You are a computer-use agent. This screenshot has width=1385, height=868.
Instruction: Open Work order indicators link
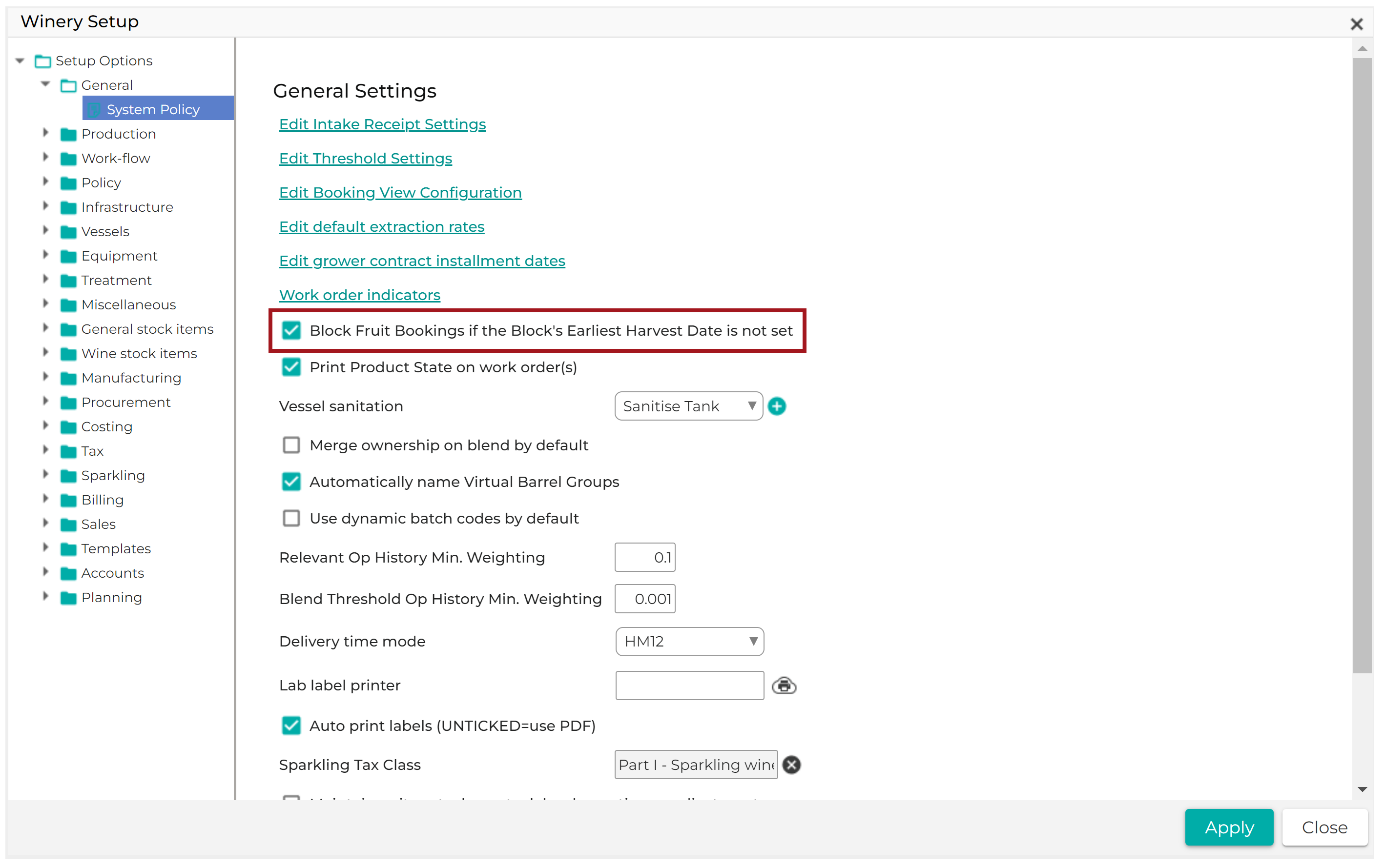pos(359,295)
